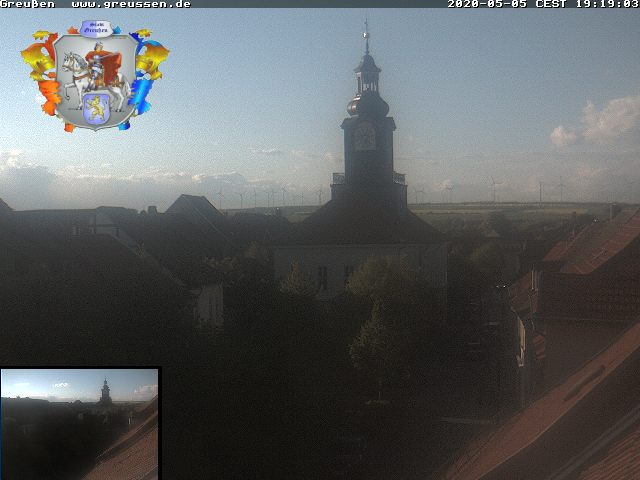
Task: Click the date 2020-05-05 in the header
Action: tap(487, 4)
